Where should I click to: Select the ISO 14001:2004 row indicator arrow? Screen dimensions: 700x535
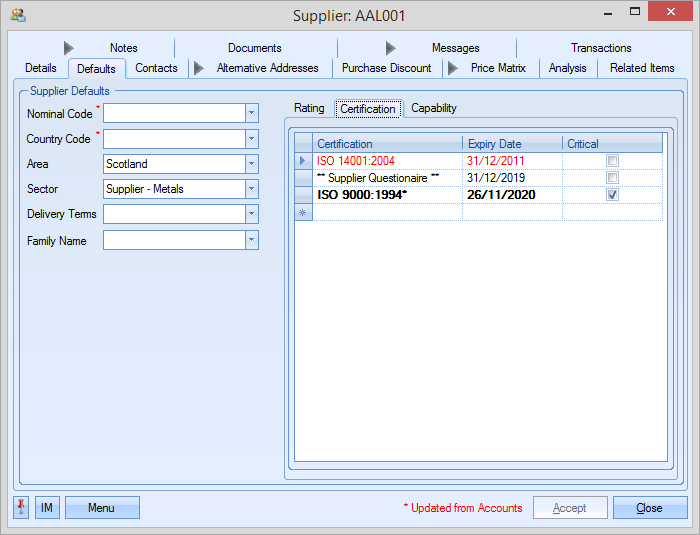point(303,161)
